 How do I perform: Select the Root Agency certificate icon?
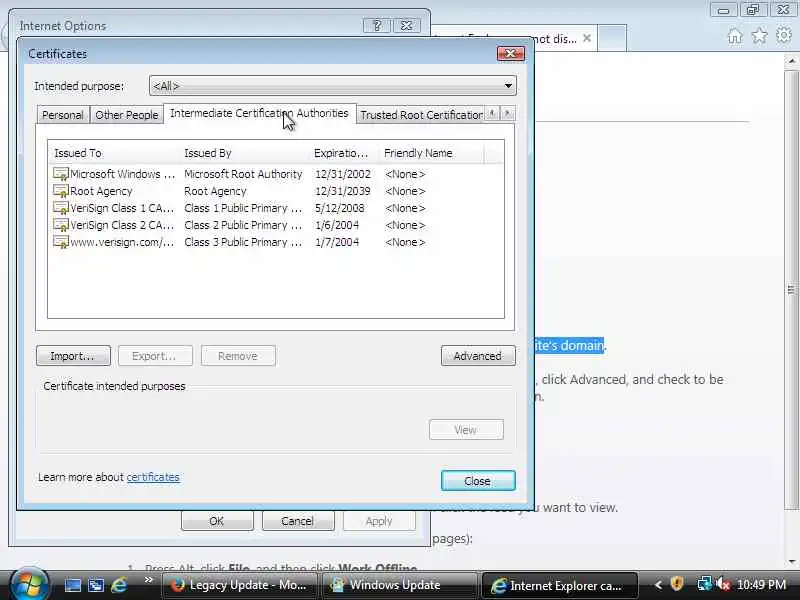pyautogui.click(x=61, y=191)
